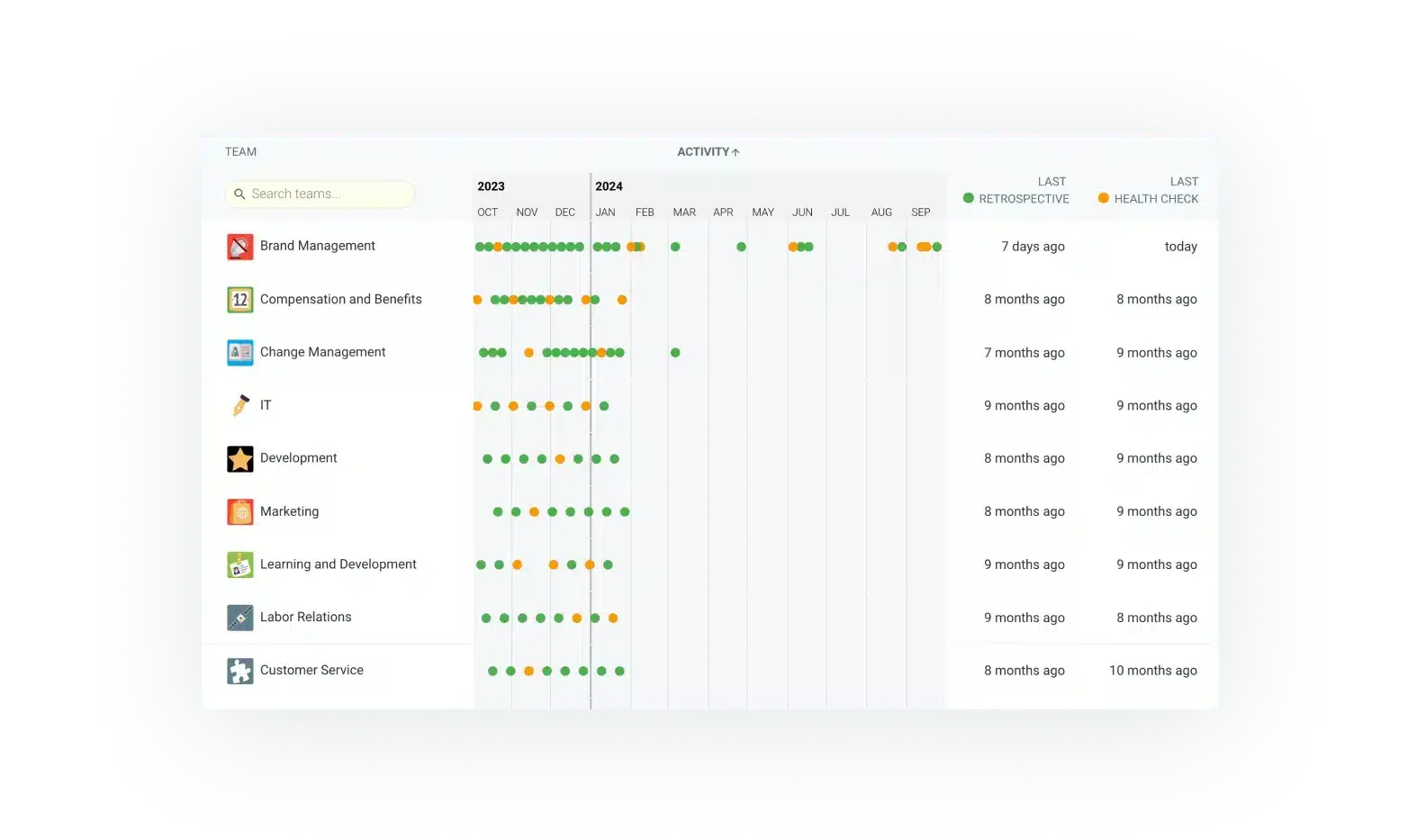
Task: Click the green Retrospective legend dot
Action: (969, 198)
